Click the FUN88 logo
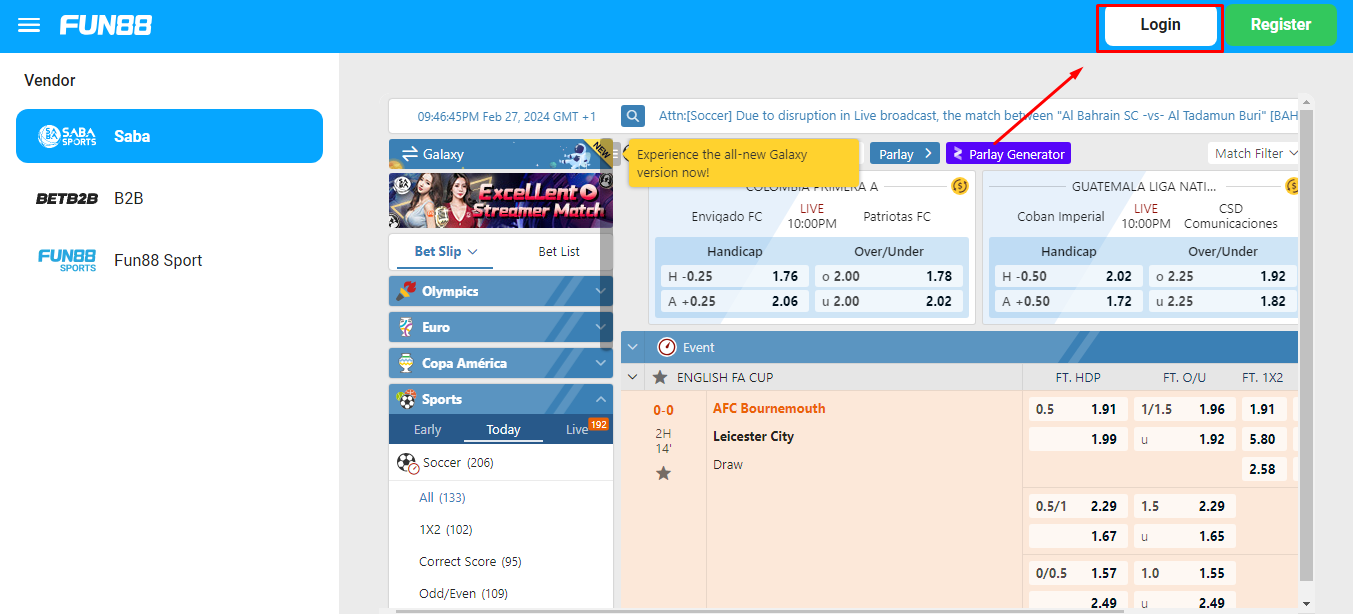The height and width of the screenshot is (614, 1353). [x=106, y=25]
